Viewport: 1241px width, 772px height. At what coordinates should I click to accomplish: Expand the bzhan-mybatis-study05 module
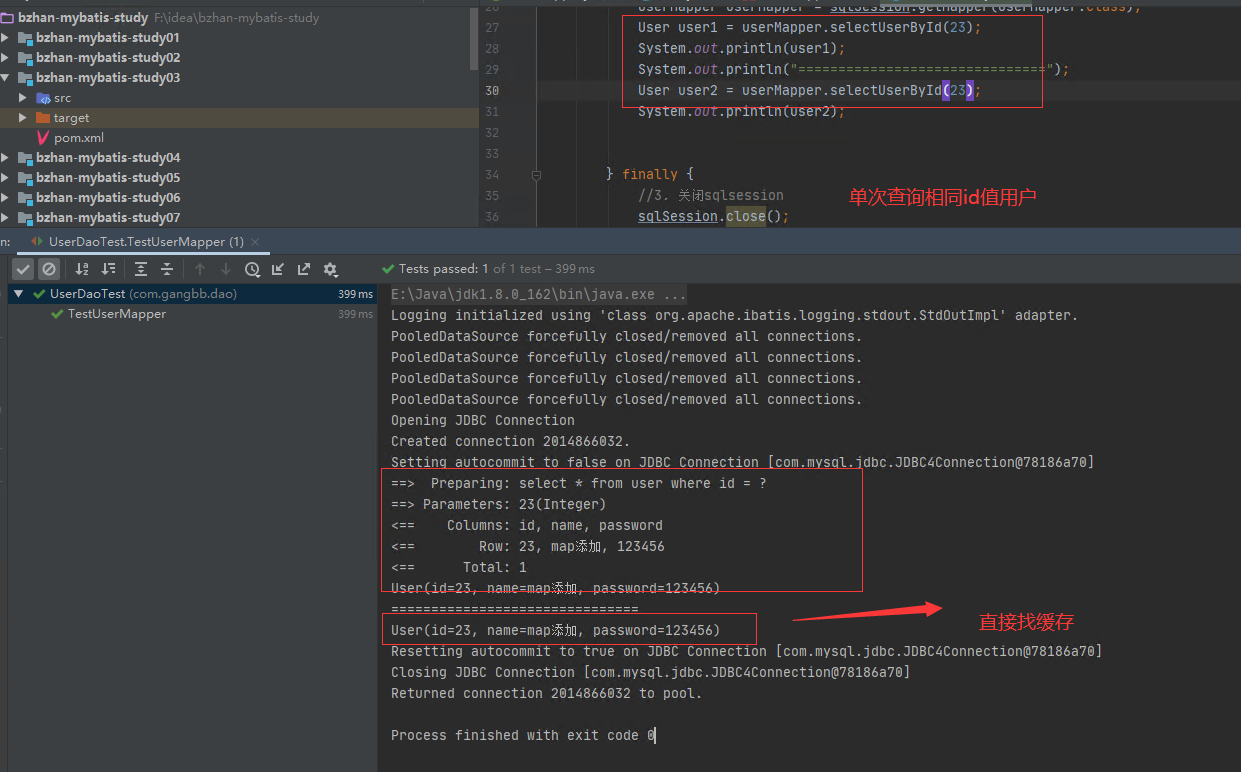click(6, 178)
